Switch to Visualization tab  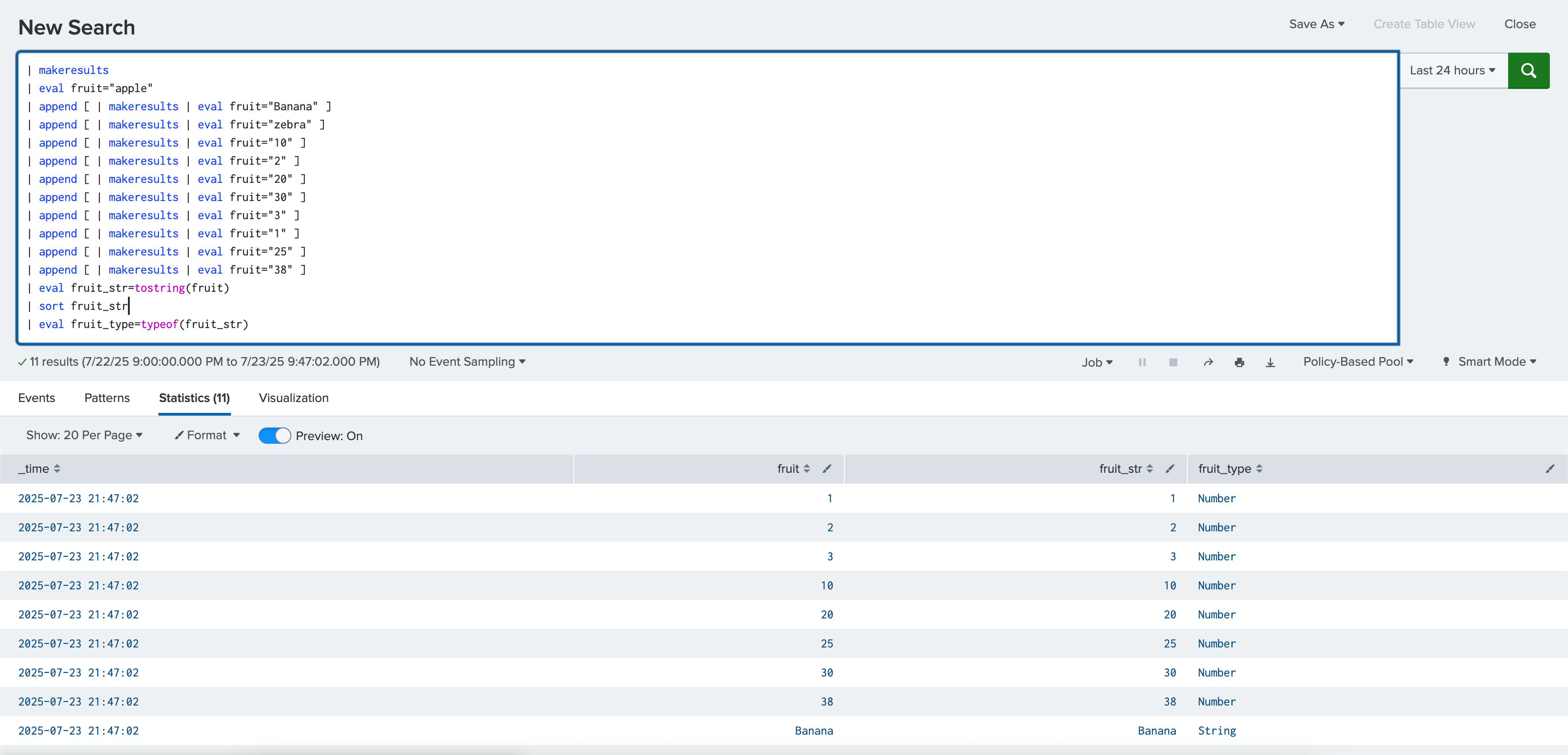(294, 397)
